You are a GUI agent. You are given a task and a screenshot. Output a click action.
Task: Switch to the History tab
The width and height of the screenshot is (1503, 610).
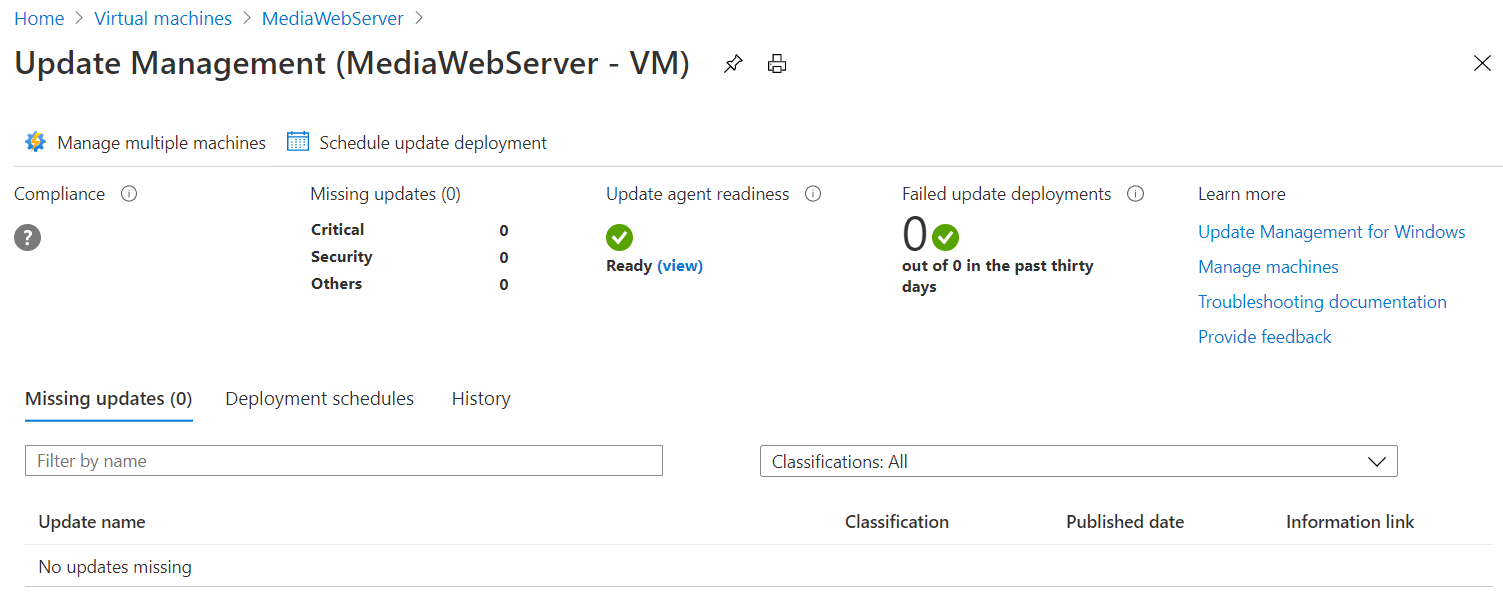click(481, 399)
